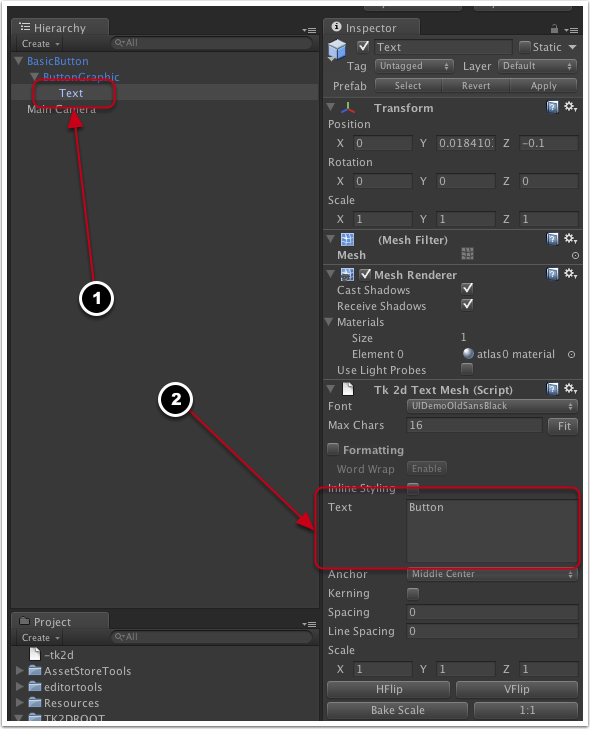Open the Hierarchy panel options menu
The image size is (590, 729).
[309, 30]
